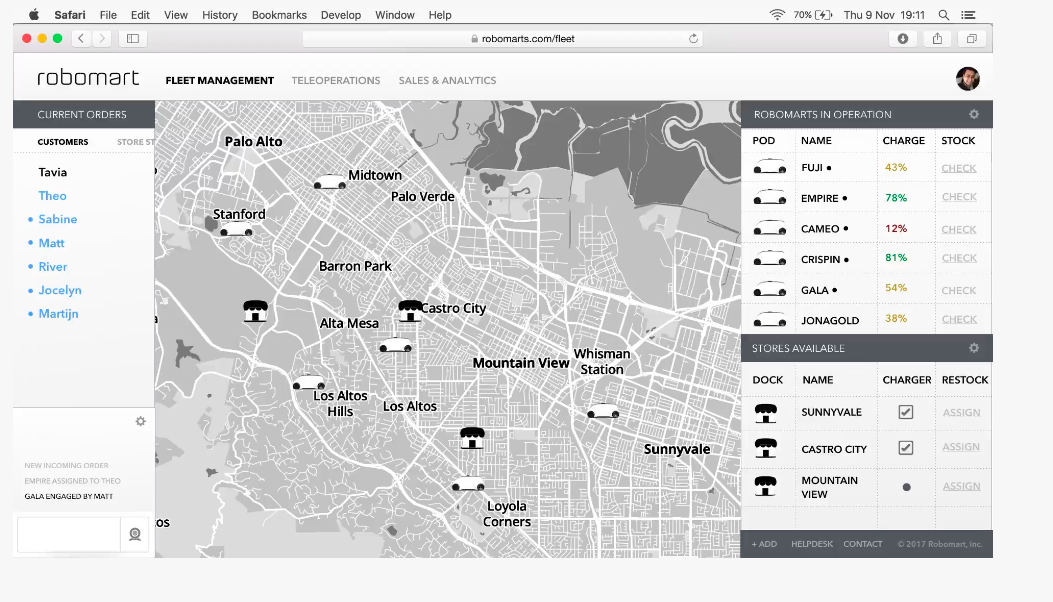Toggle the Sunnyvale charger checkbox
This screenshot has width=1053, height=602.
tap(906, 412)
